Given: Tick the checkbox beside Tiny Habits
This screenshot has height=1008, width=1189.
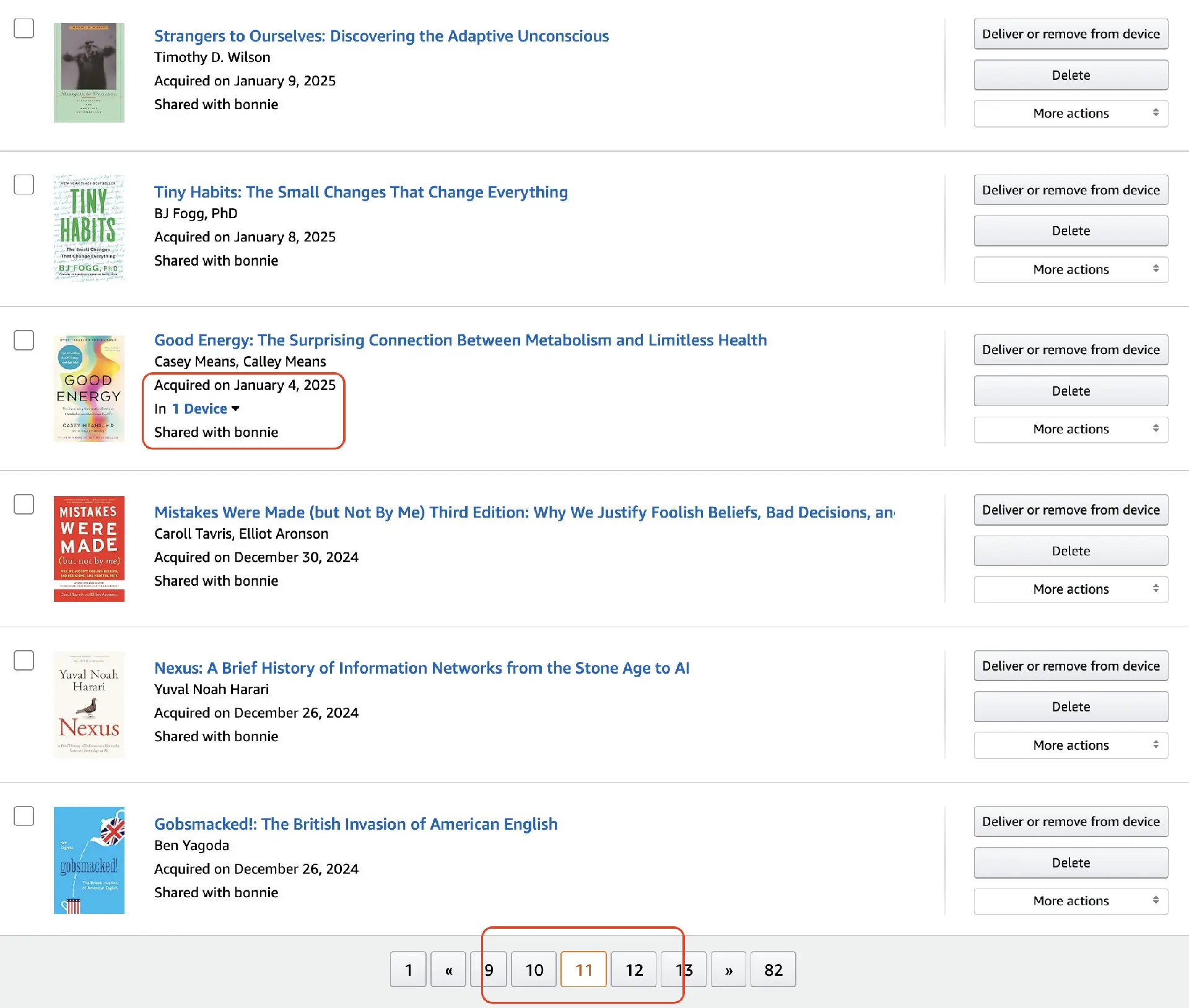Looking at the screenshot, I should [x=24, y=185].
